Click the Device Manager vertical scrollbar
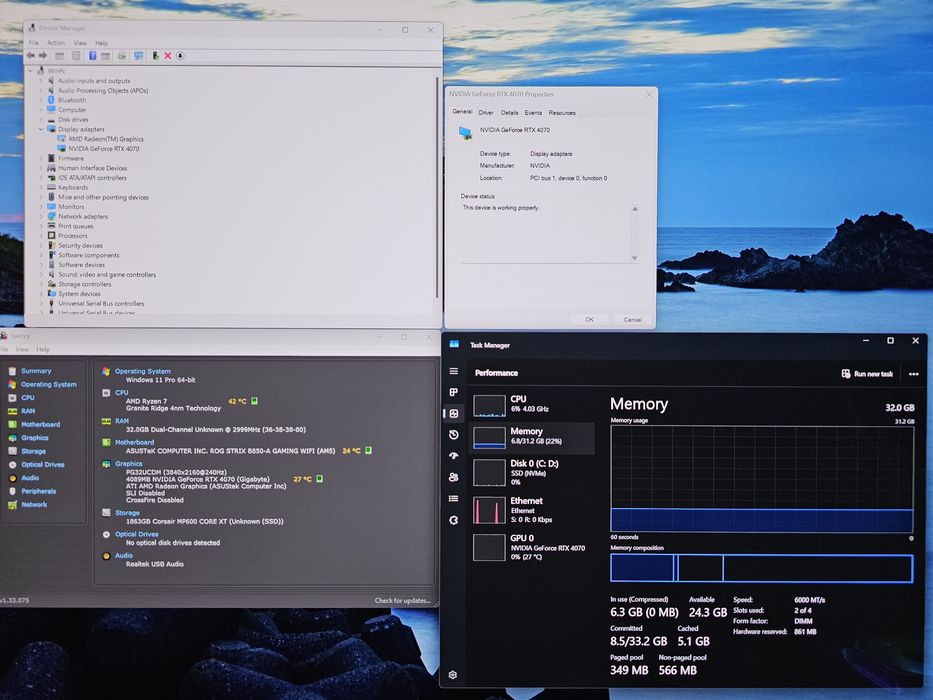Image resolution: width=933 pixels, height=700 pixels. tap(437, 187)
